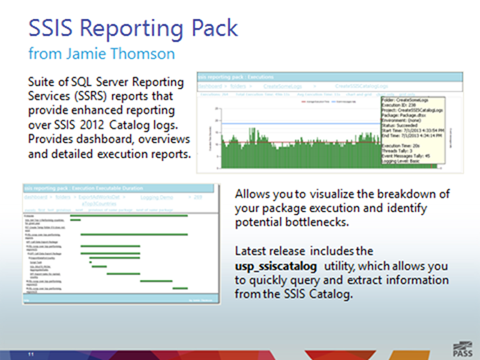The width and height of the screenshot is (480, 360).
Task: Open 'dashboard' breadcrumb in Executions report
Action: pyautogui.click(x=210, y=86)
